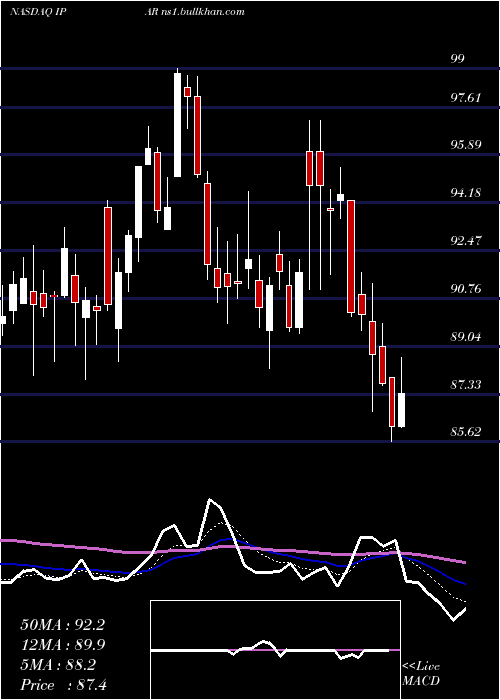The image size is (500, 700).
Task: Select the 95.89 price level label
Action: (x=466, y=145)
